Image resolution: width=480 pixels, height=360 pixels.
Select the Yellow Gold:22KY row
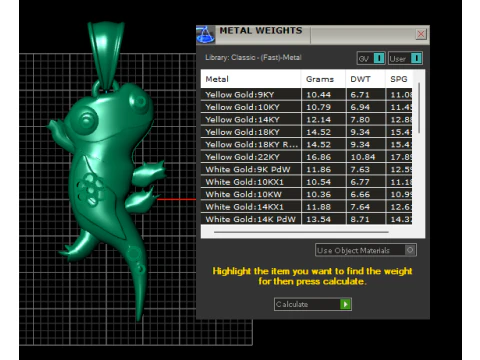pyautogui.click(x=306, y=157)
